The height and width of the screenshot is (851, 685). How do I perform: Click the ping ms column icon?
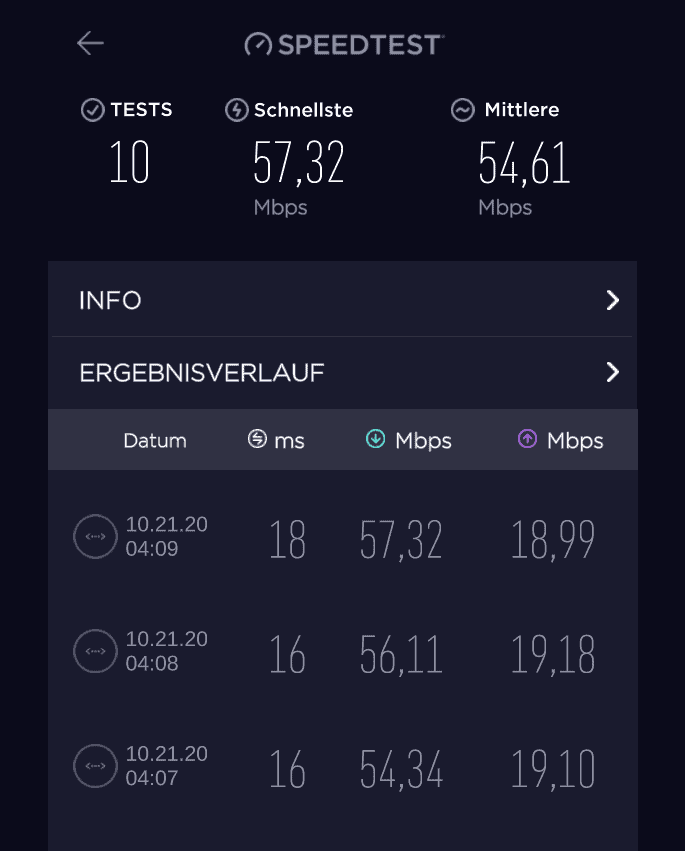(x=257, y=439)
